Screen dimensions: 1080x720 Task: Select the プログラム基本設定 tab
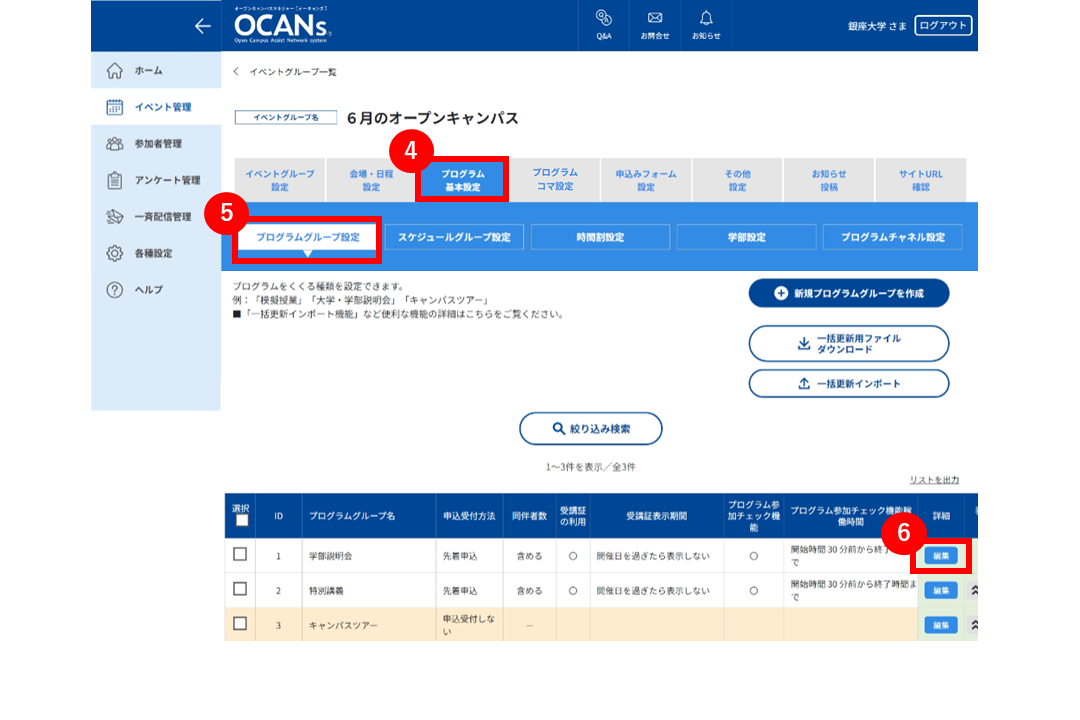(463, 180)
